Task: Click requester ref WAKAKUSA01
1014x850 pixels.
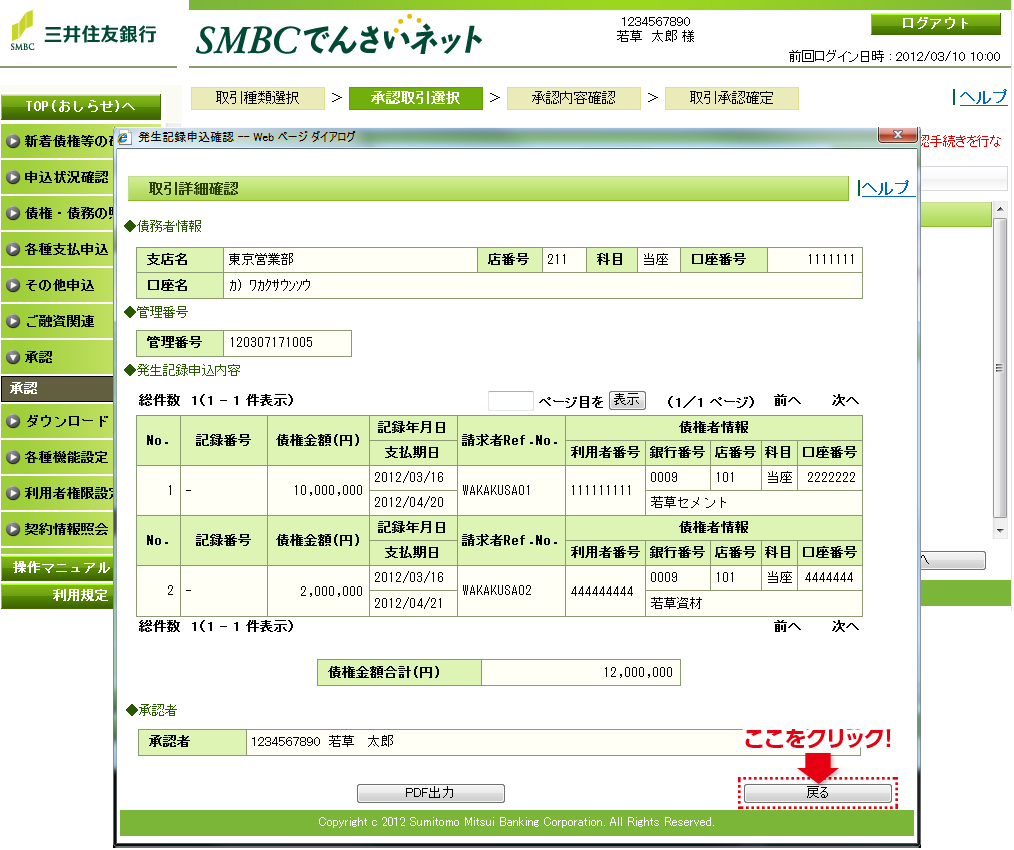Action: click(497, 490)
